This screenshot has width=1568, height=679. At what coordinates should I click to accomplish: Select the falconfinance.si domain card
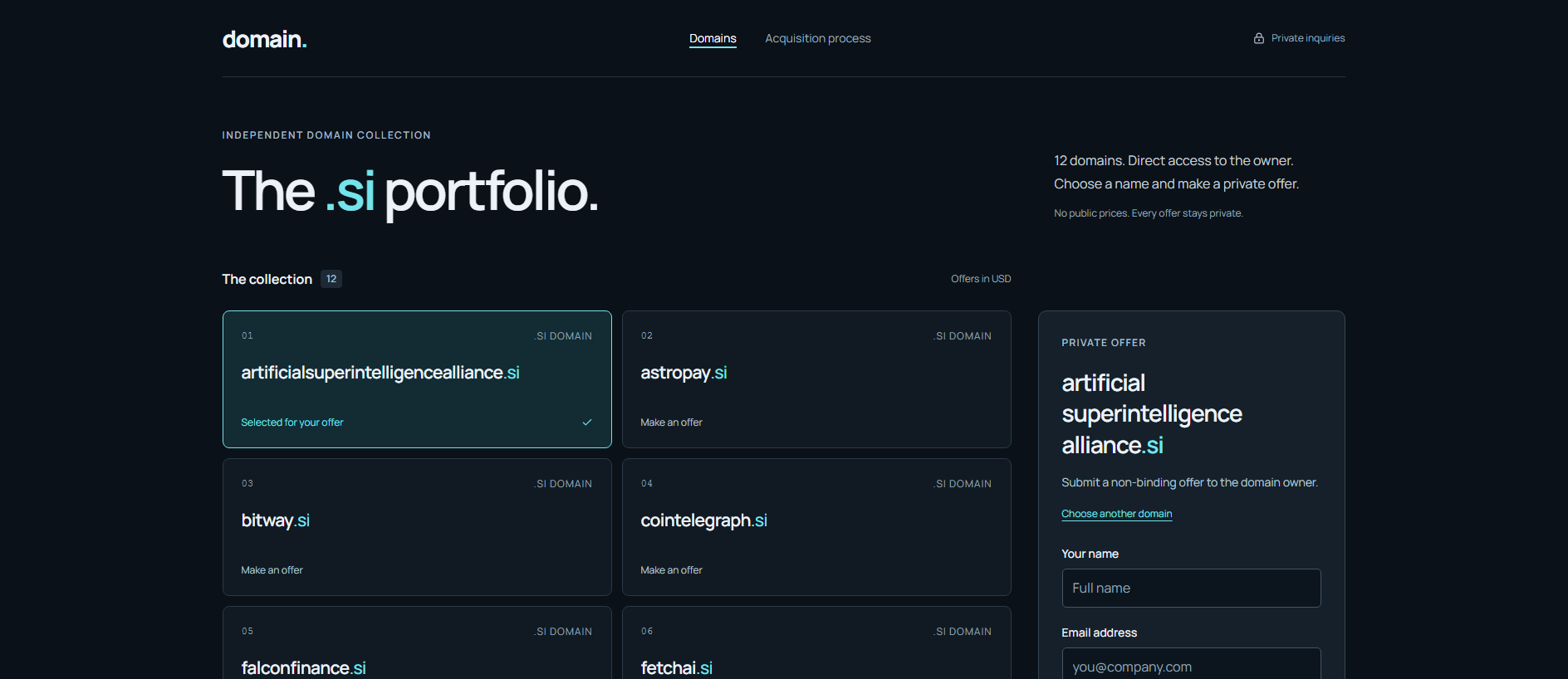[x=417, y=643]
